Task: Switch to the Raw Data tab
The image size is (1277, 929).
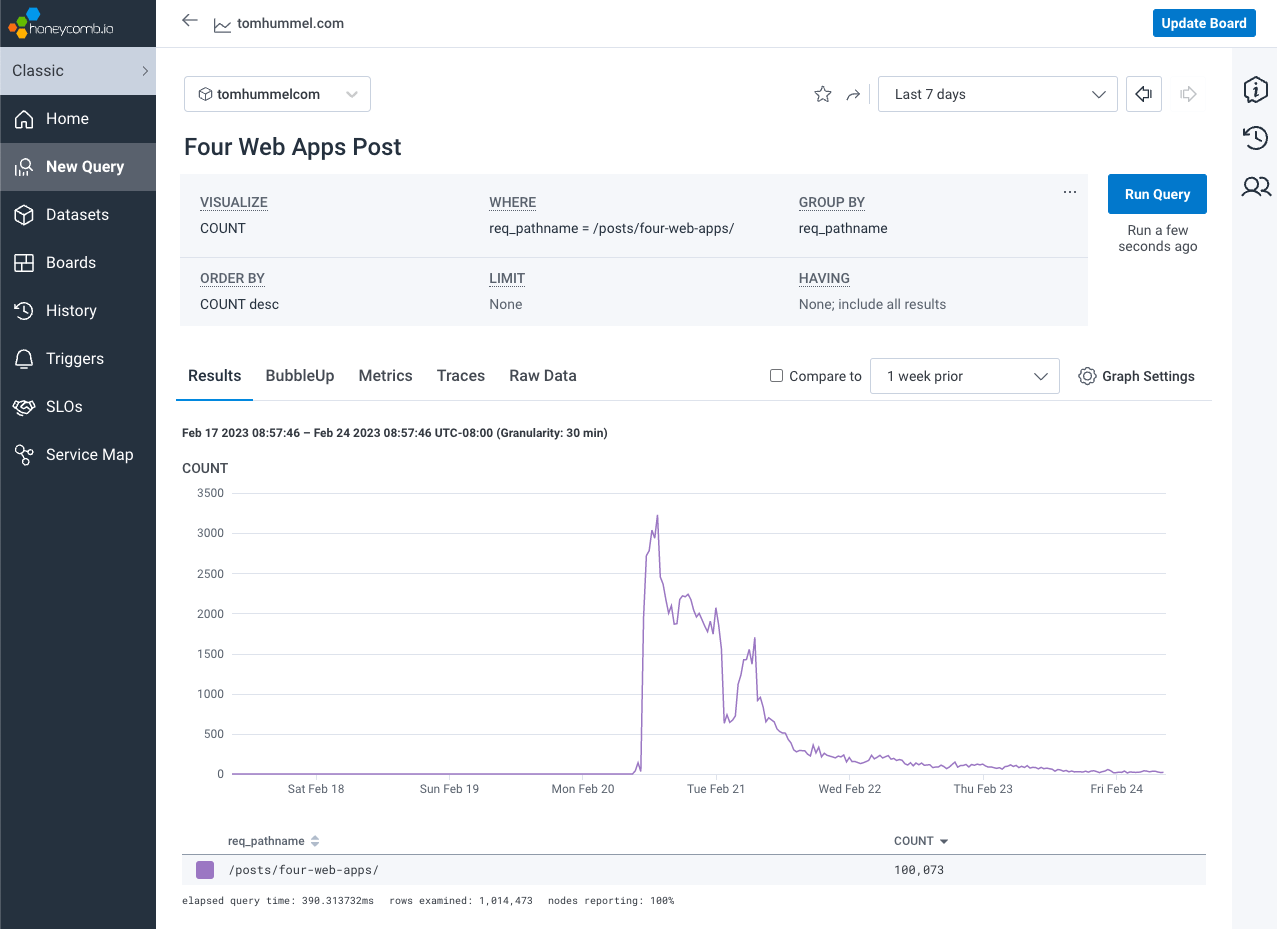Action: 543,376
